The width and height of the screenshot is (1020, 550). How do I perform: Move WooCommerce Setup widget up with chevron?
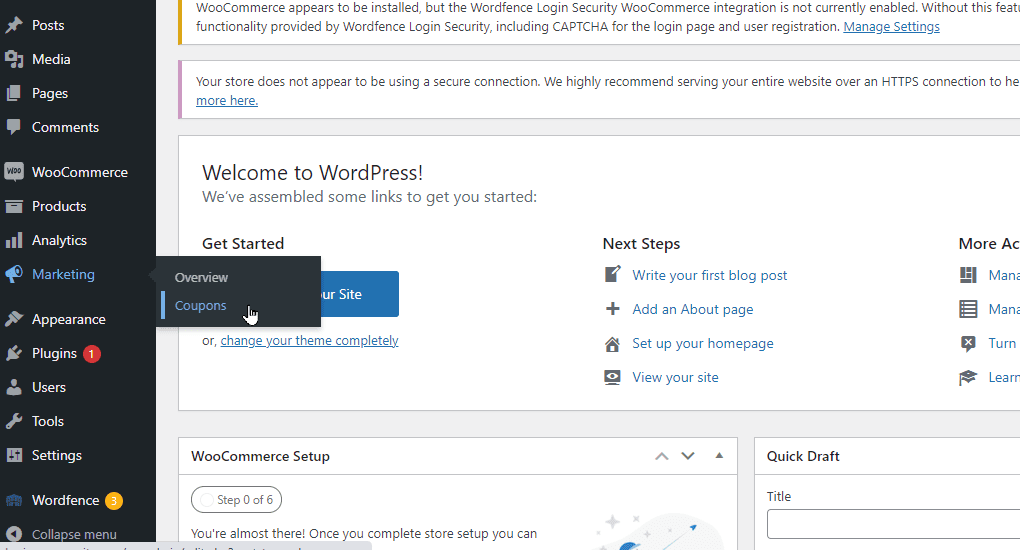662,456
